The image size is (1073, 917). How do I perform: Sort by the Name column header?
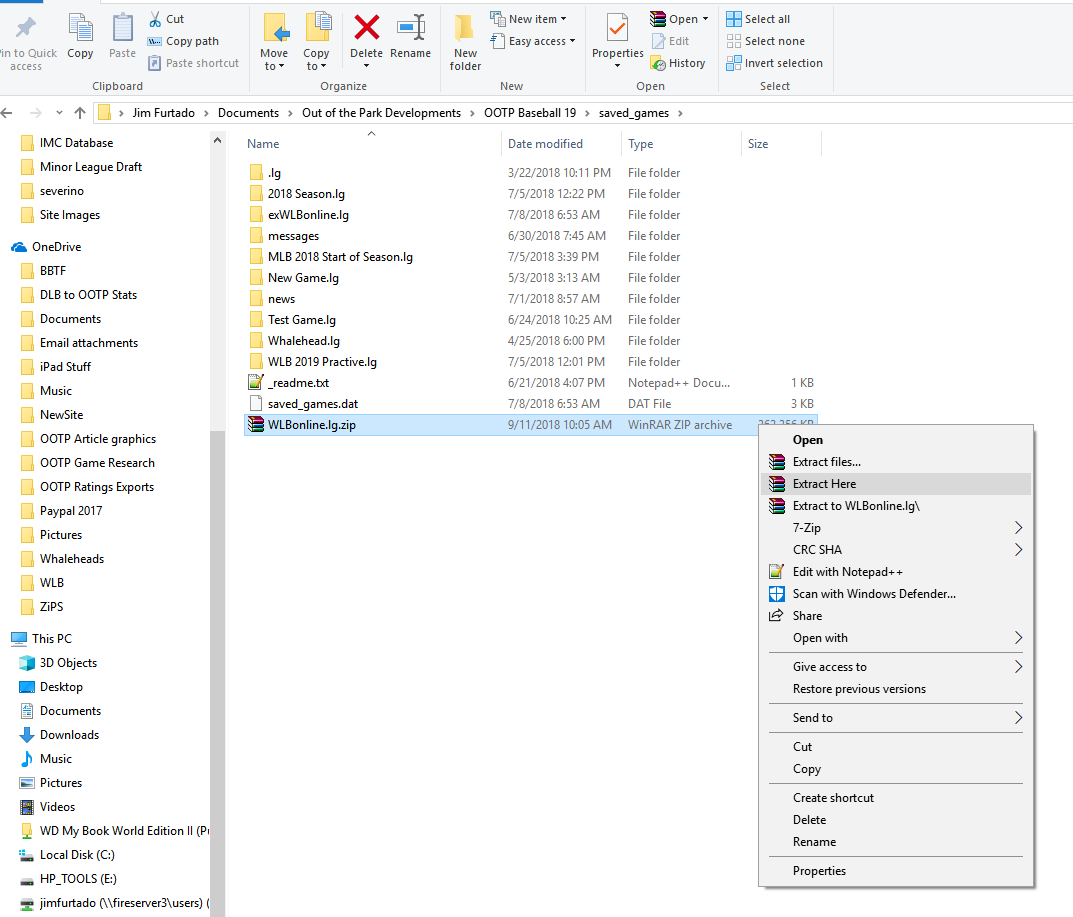pos(263,144)
